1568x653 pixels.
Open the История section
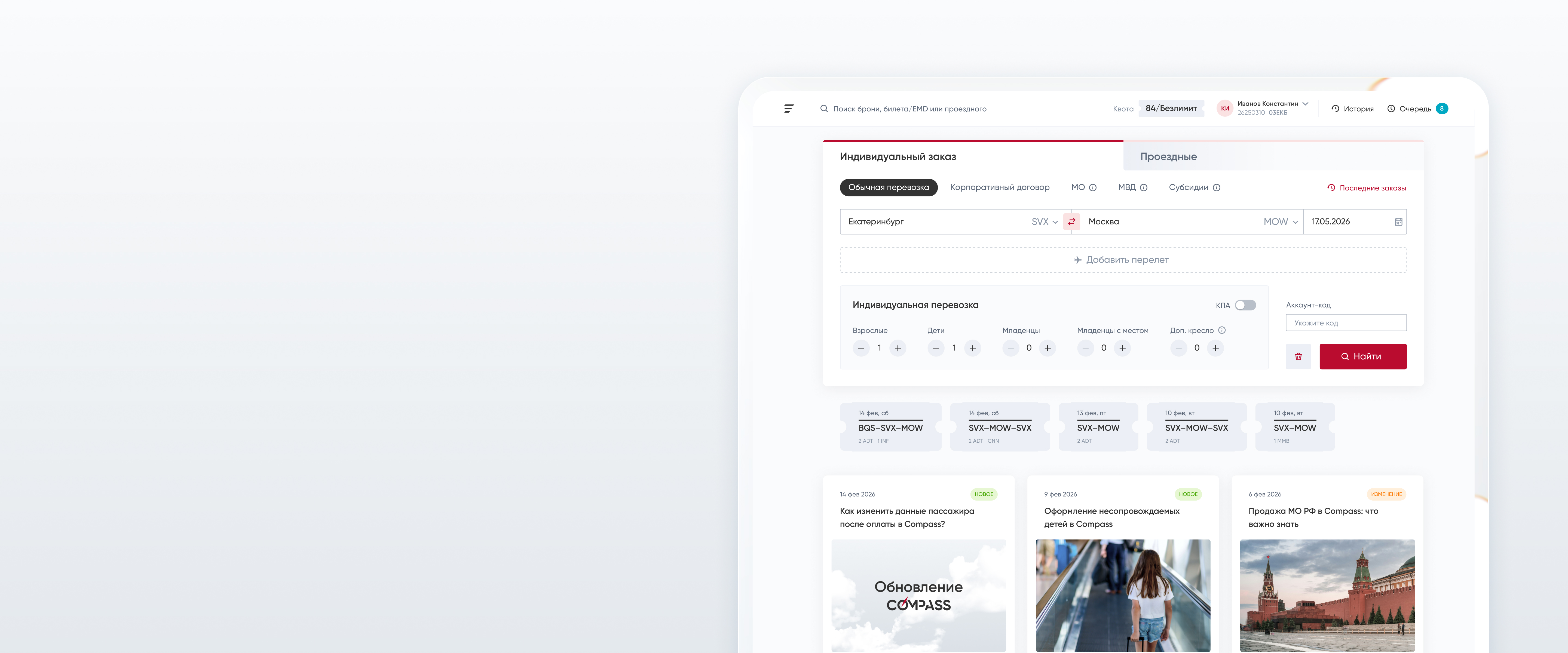click(x=1352, y=109)
